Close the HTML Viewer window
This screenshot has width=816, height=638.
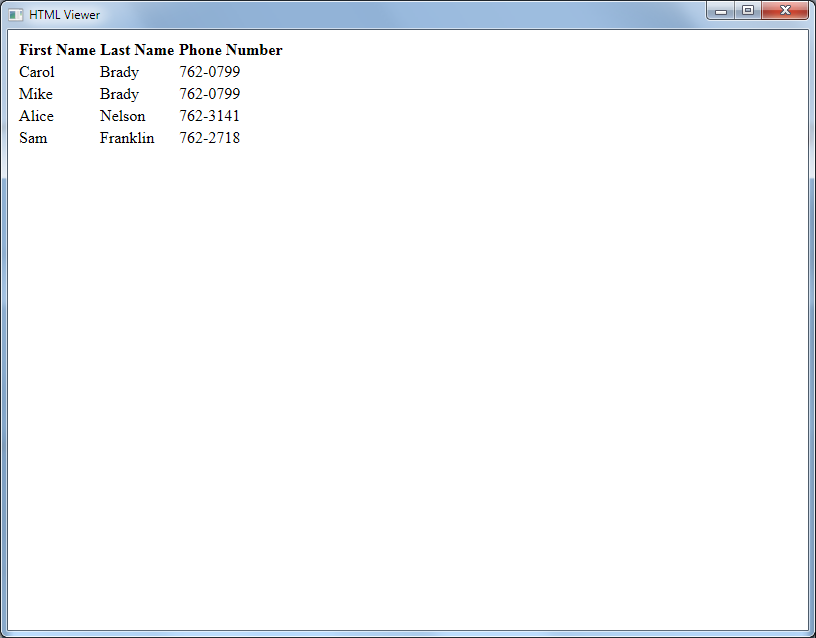coord(785,11)
